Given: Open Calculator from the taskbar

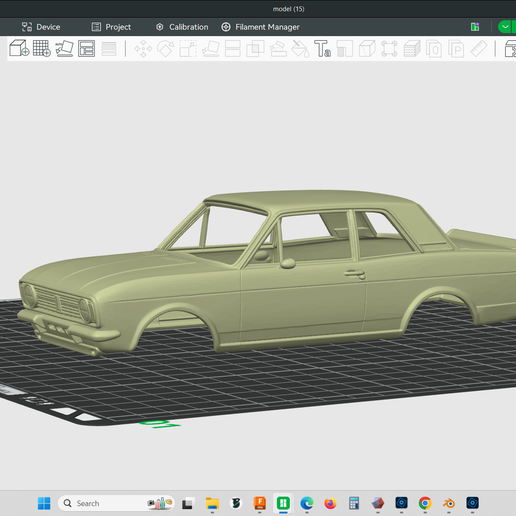Looking at the screenshot, I should [x=354, y=503].
